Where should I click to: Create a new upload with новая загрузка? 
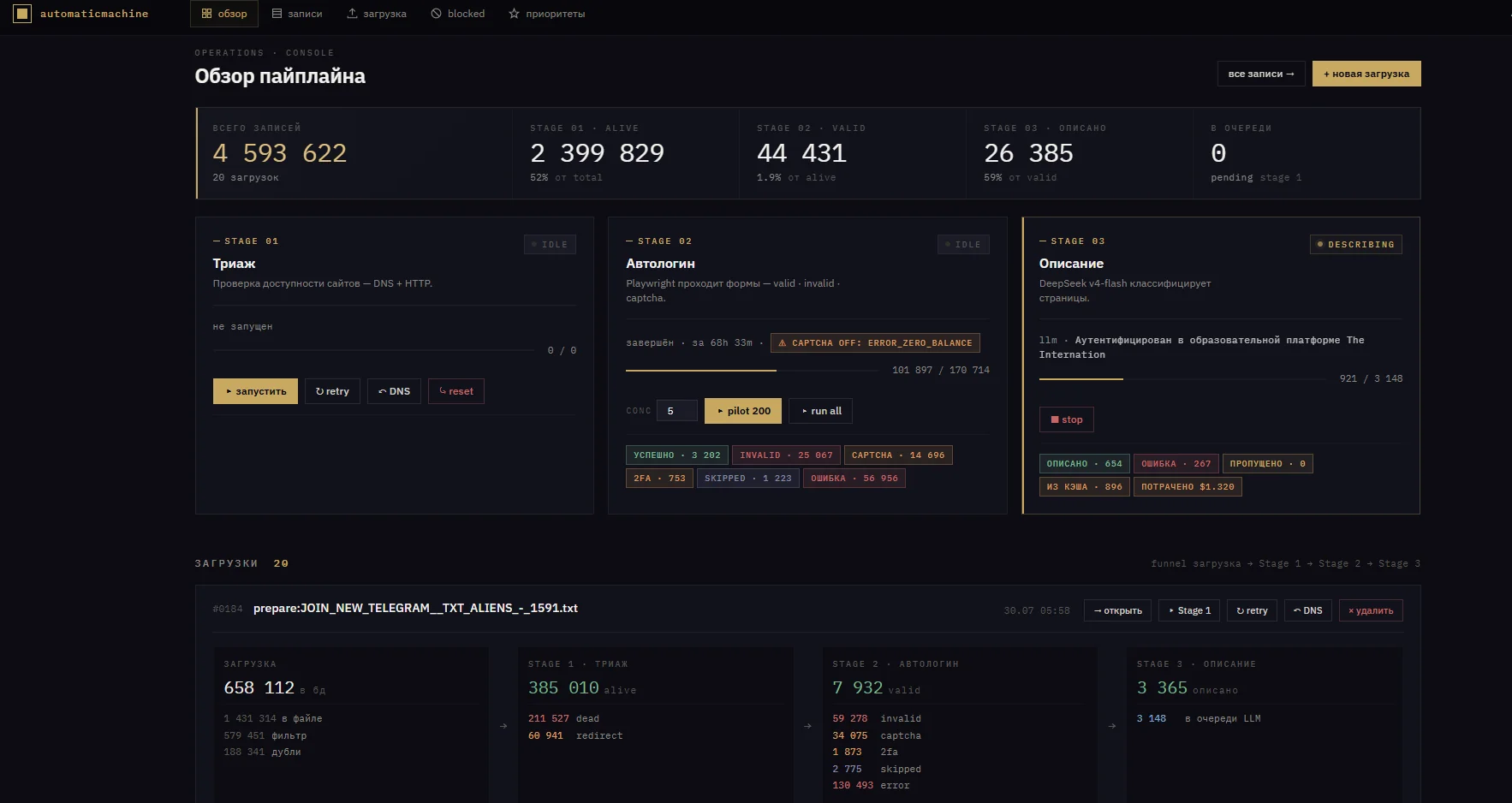click(1366, 74)
